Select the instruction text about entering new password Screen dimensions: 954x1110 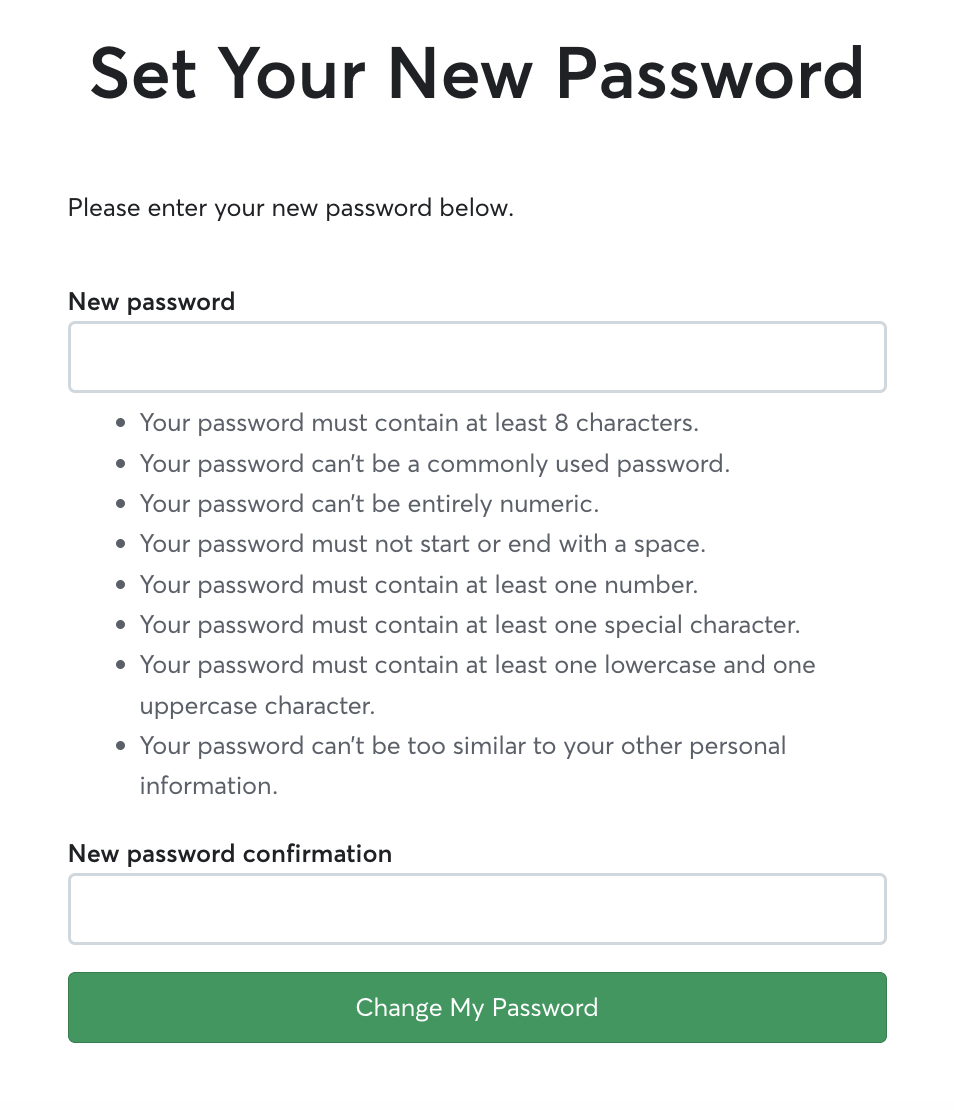point(290,208)
